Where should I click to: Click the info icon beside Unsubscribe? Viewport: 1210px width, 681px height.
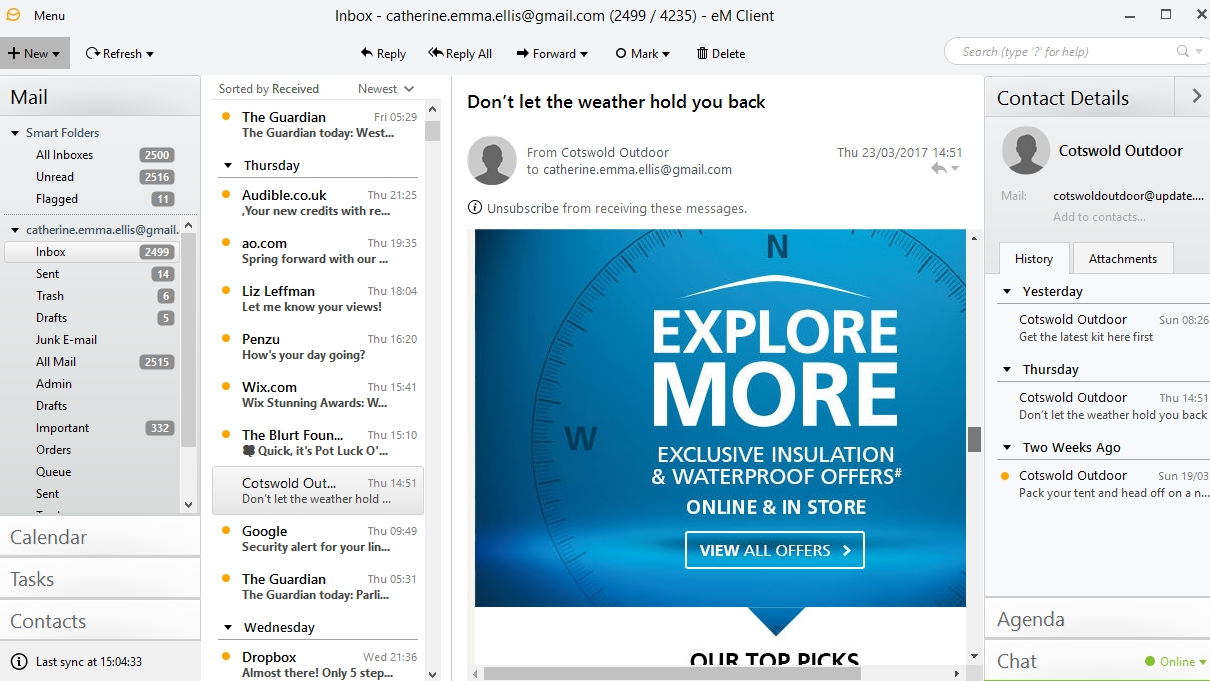475,208
